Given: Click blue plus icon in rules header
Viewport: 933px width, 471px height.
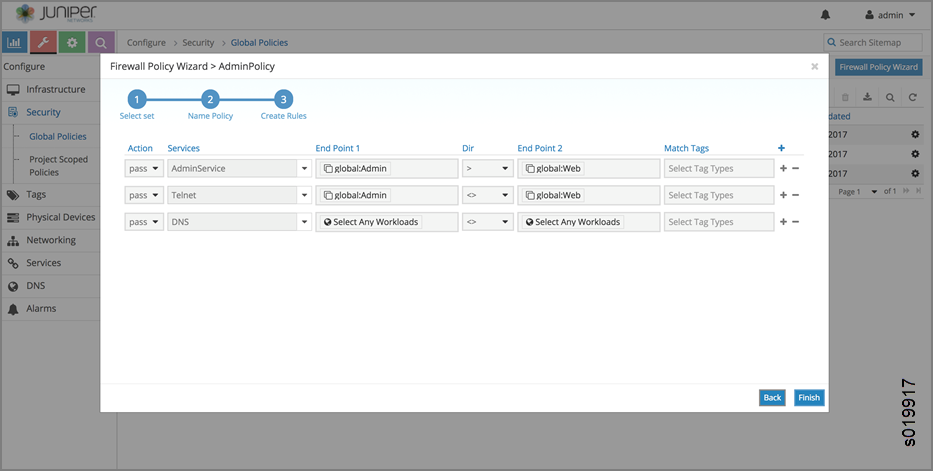Looking at the screenshot, I should pyautogui.click(x=781, y=148).
